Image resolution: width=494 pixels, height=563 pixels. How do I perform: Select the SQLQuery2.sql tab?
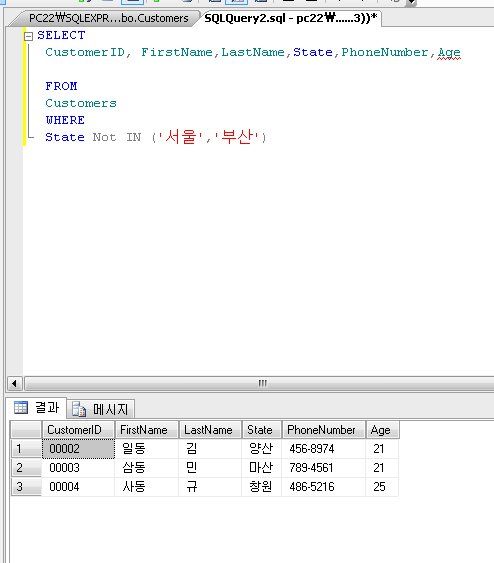pos(290,18)
